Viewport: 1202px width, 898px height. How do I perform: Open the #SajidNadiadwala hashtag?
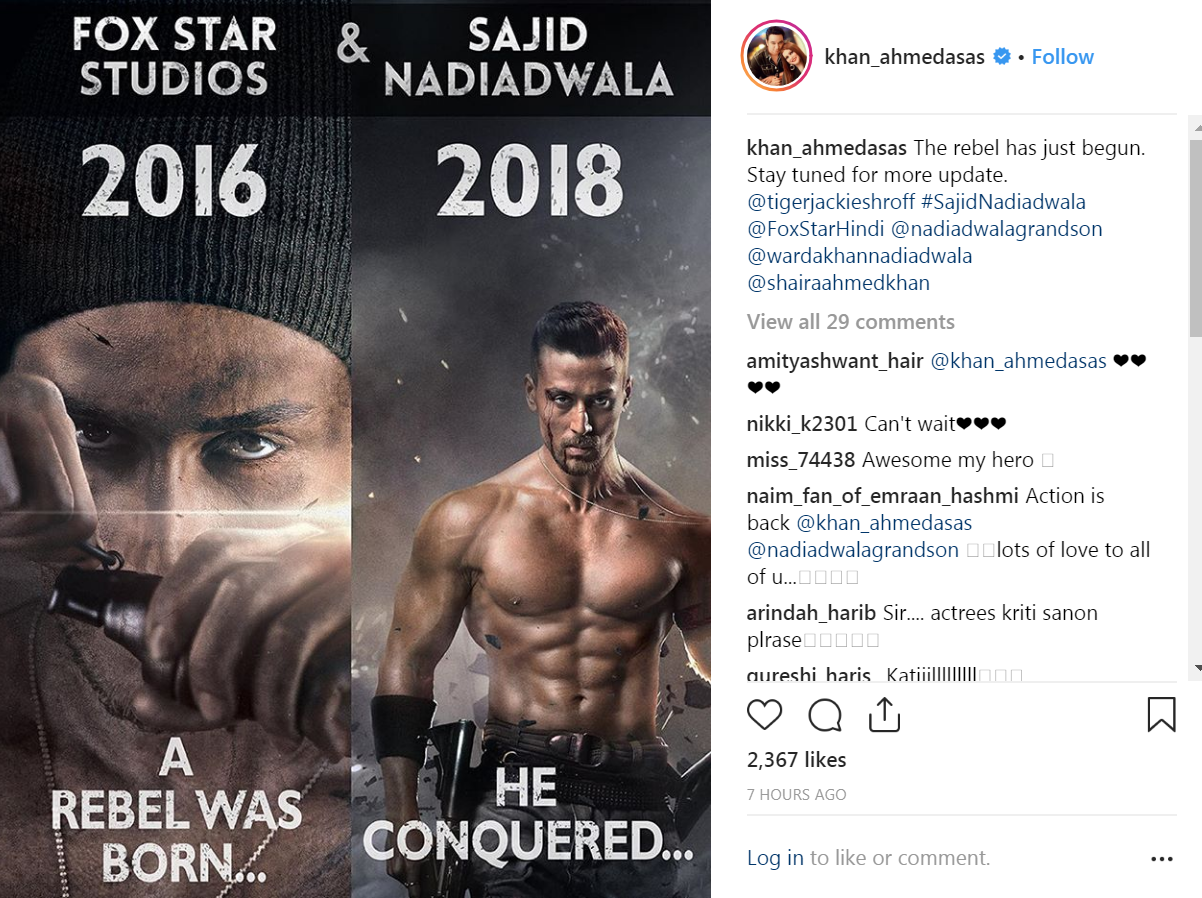tap(1004, 202)
